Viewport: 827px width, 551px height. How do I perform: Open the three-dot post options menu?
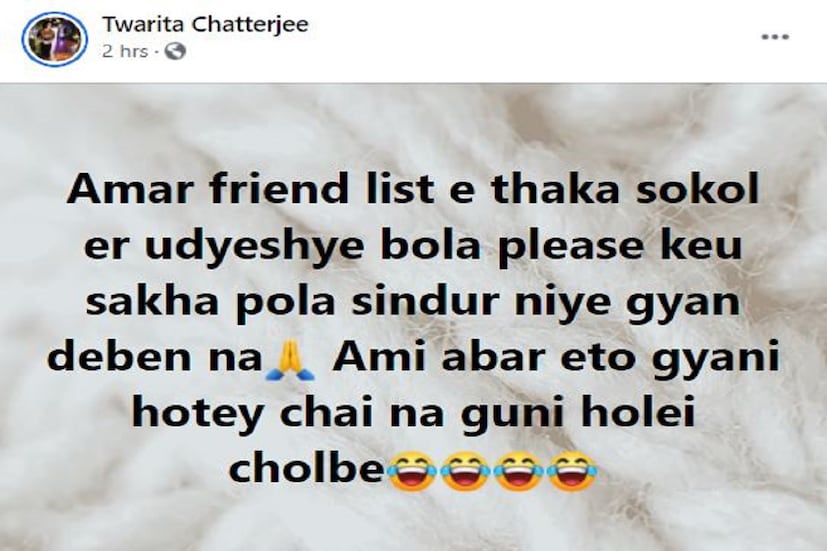coord(775,37)
